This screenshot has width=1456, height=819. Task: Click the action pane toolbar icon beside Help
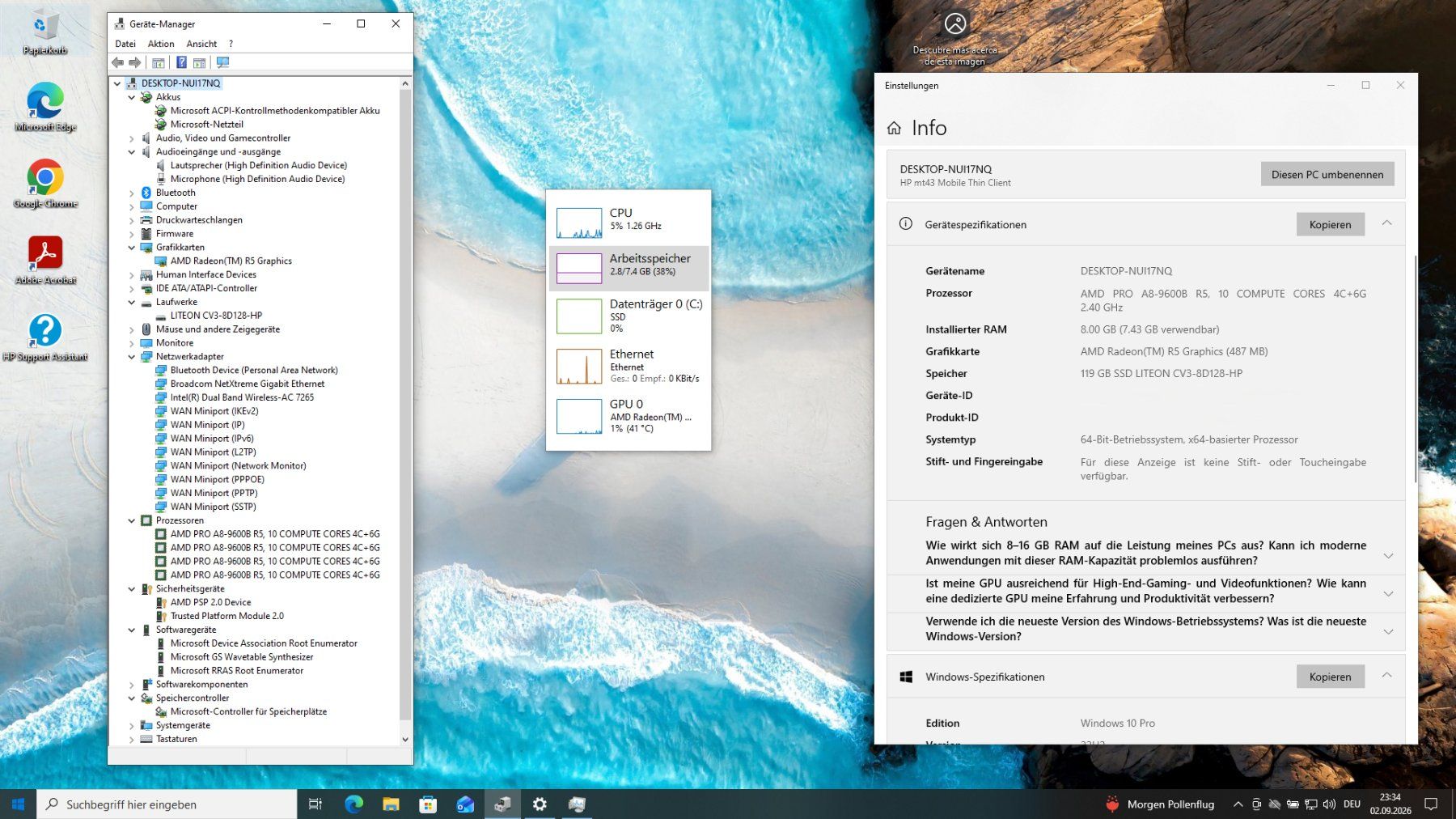click(199, 62)
